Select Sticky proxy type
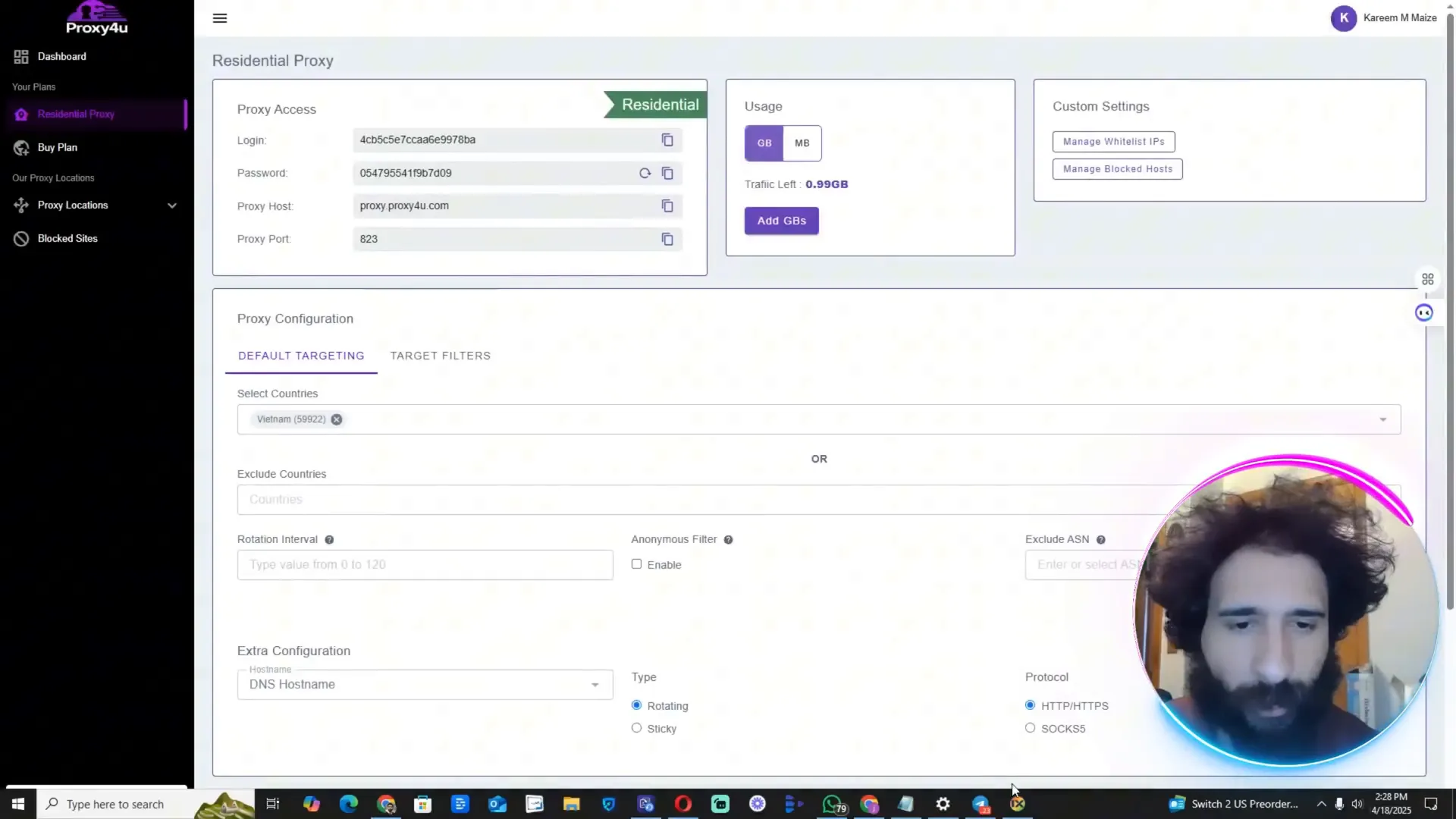This screenshot has height=819, width=1456. (636, 728)
